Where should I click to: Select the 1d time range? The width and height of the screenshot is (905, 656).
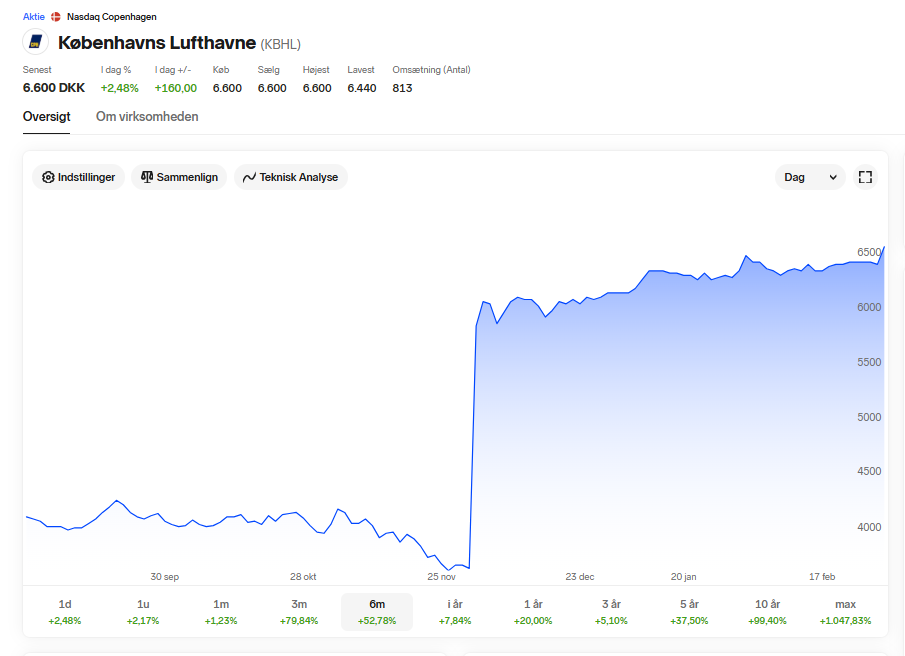coord(65,612)
